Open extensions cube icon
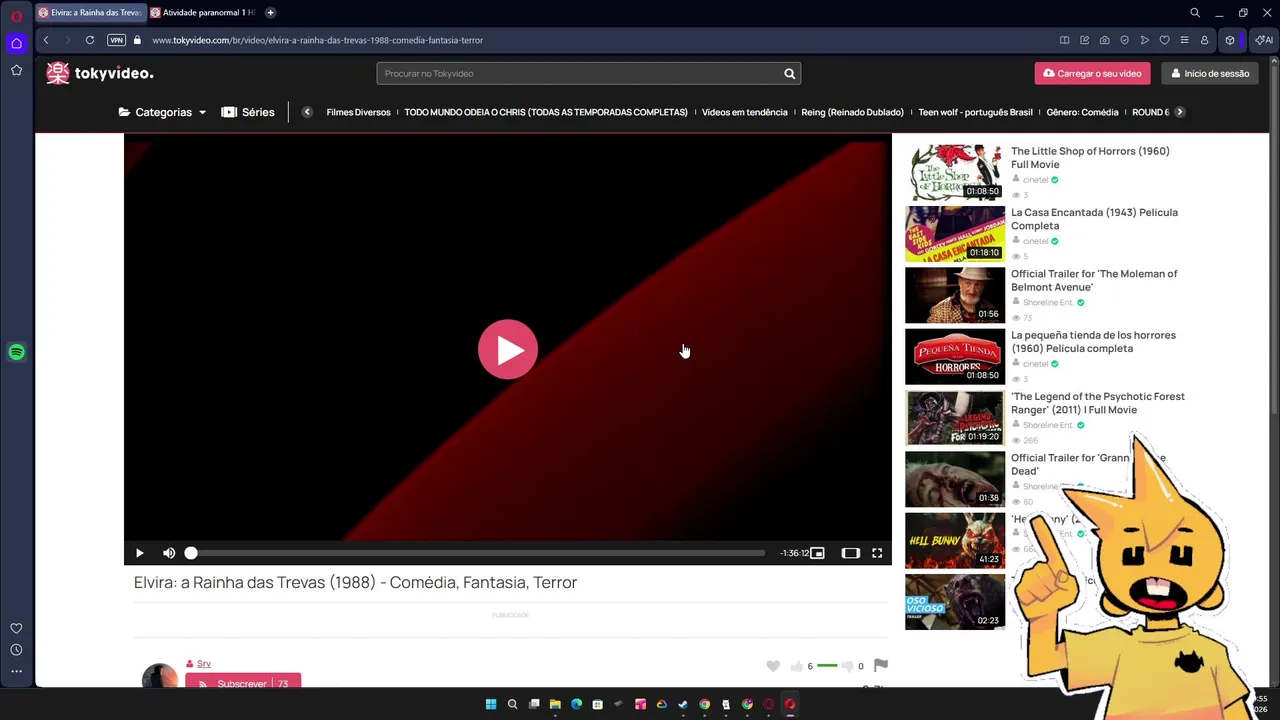Image resolution: width=1280 pixels, height=720 pixels. (1230, 40)
